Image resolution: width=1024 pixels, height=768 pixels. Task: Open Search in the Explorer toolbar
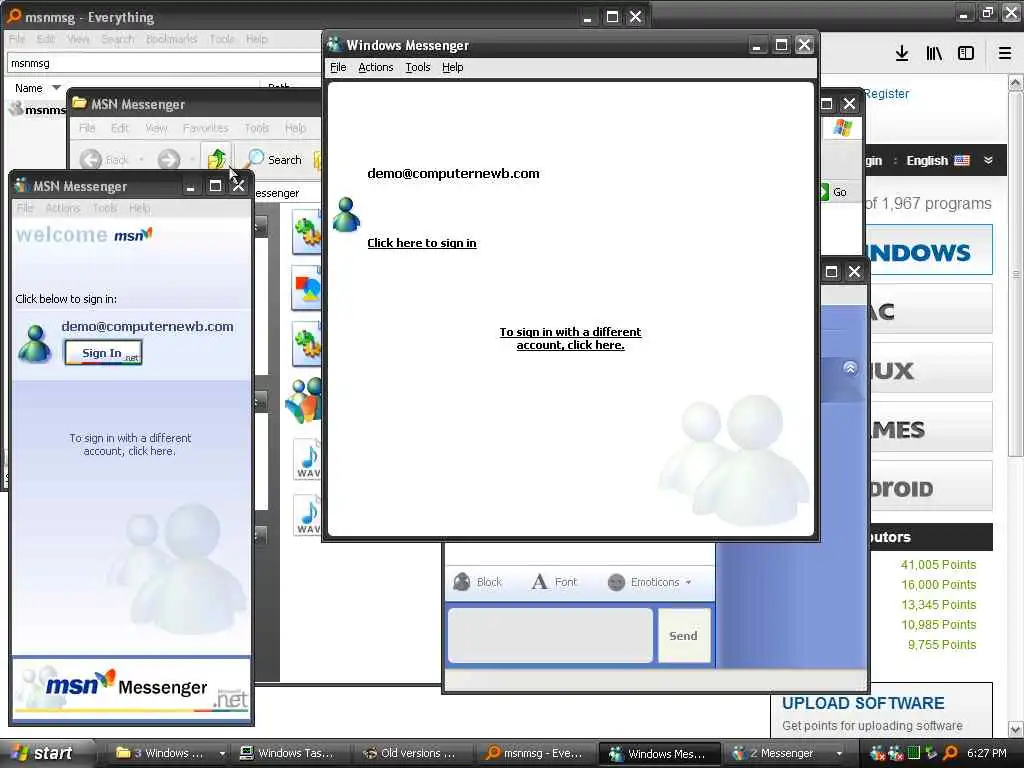[275, 159]
